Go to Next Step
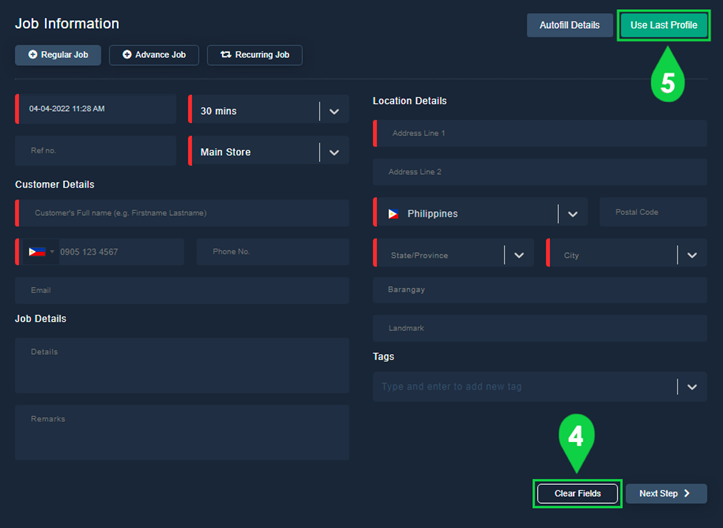The width and height of the screenshot is (723, 528). [x=666, y=493]
